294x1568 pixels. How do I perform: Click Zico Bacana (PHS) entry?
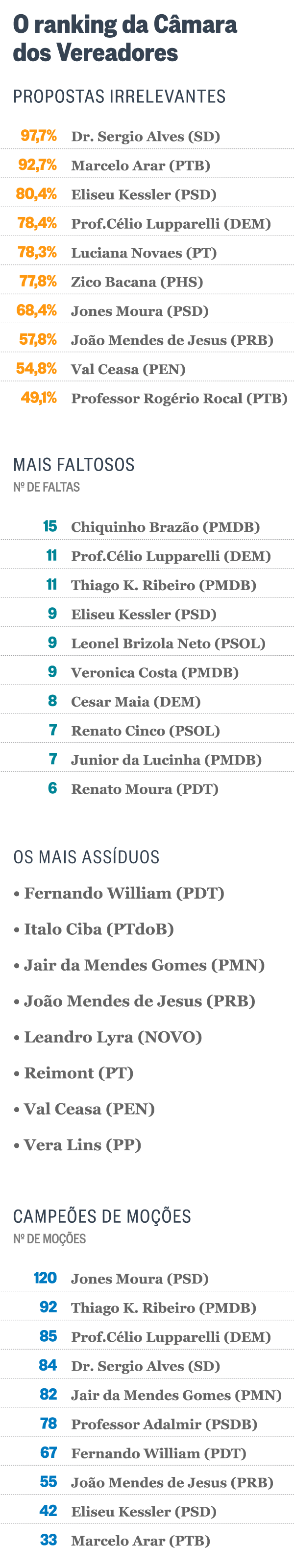pyautogui.click(x=136, y=282)
